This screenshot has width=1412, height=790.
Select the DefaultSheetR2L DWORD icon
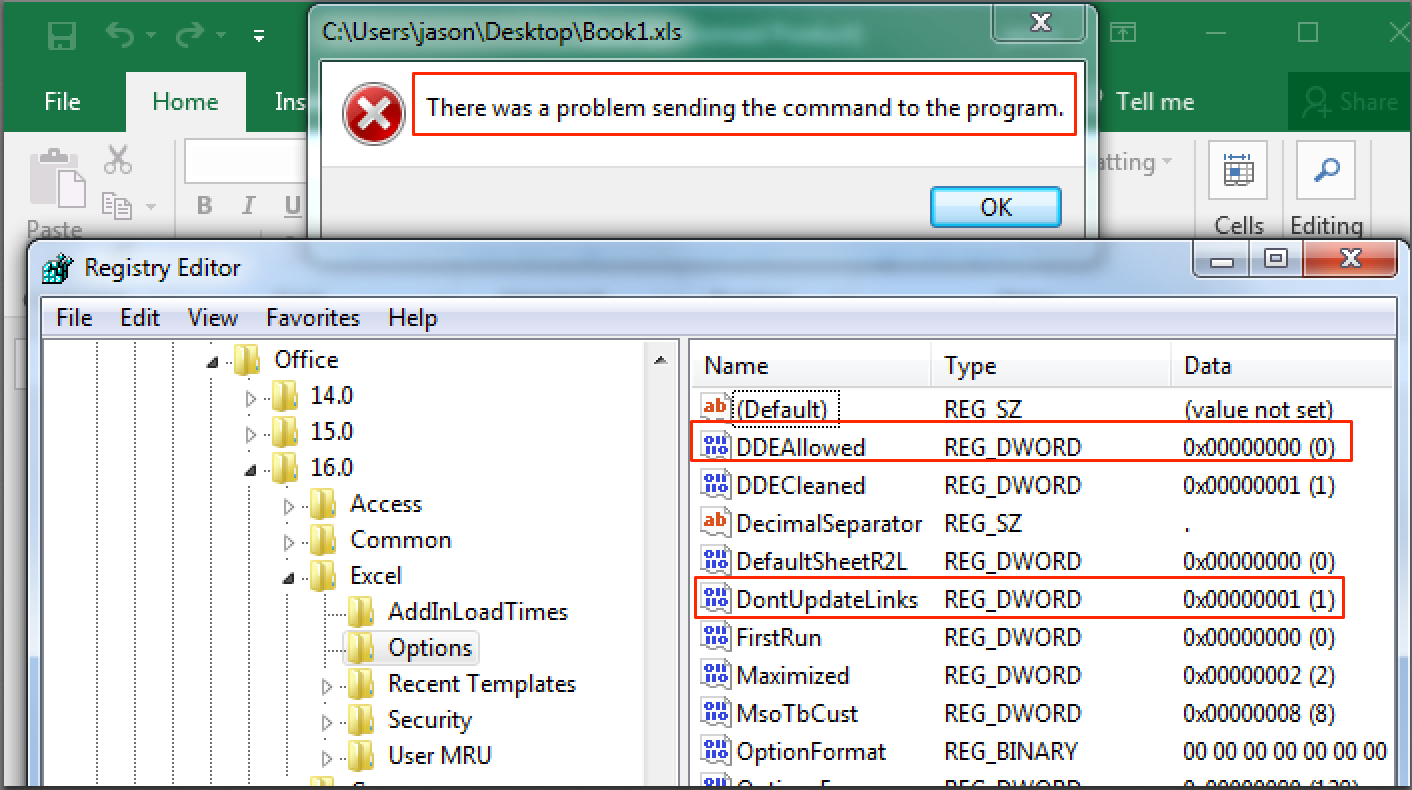pos(715,560)
